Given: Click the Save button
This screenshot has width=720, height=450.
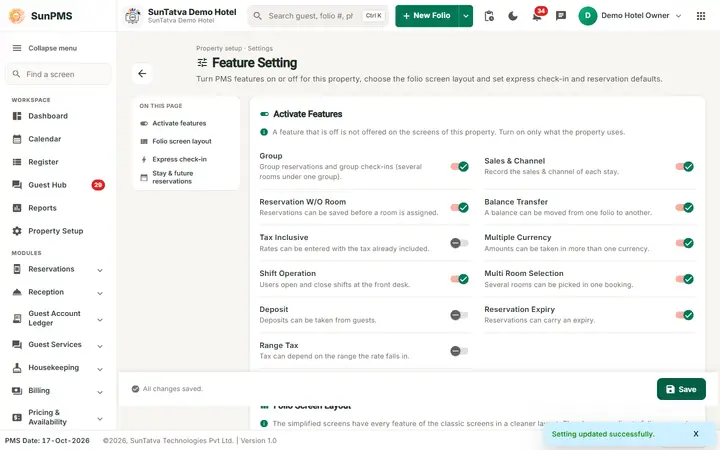Looking at the screenshot, I should click(681, 389).
